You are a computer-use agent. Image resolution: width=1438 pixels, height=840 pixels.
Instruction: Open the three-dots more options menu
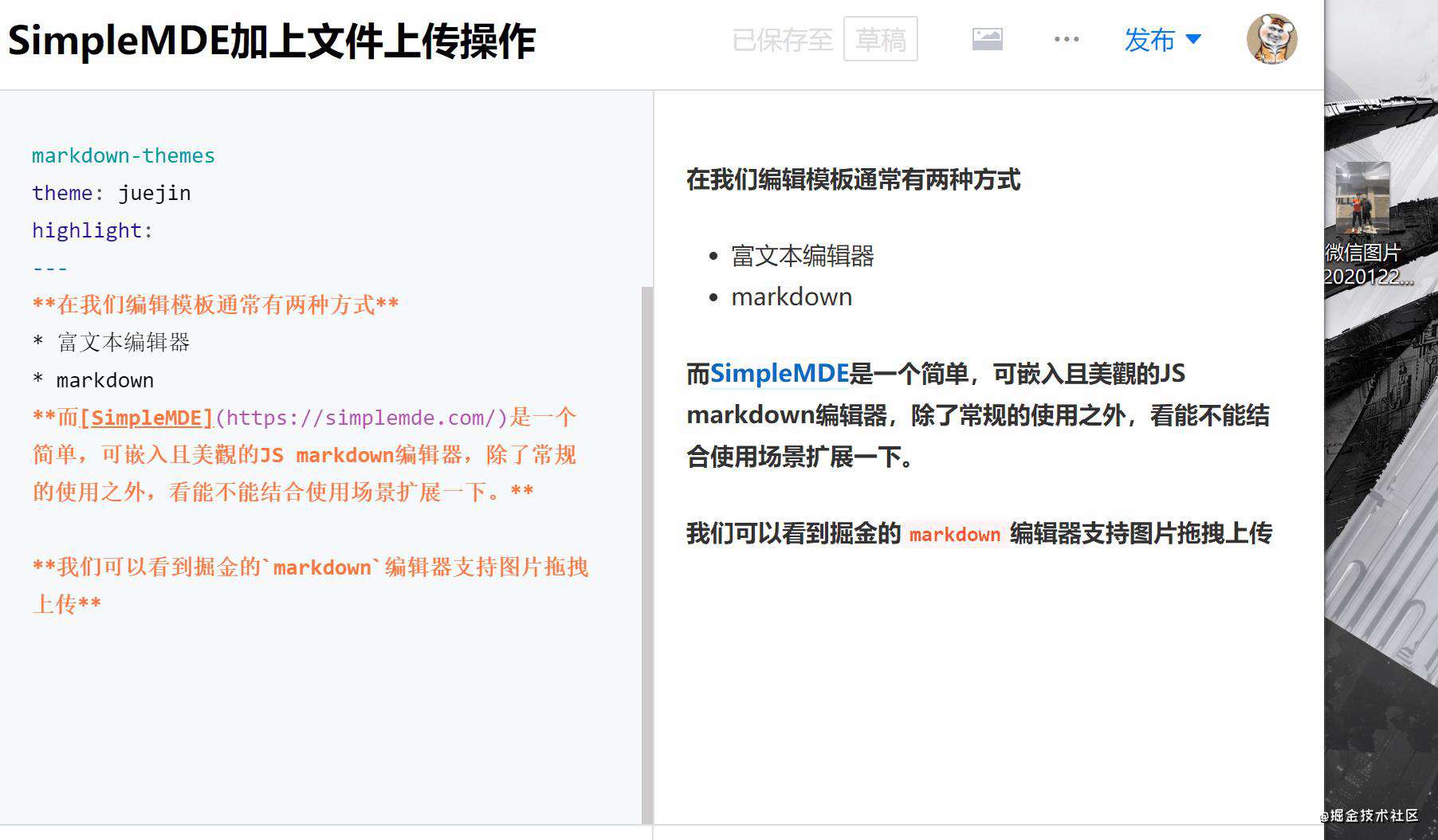tap(1066, 39)
